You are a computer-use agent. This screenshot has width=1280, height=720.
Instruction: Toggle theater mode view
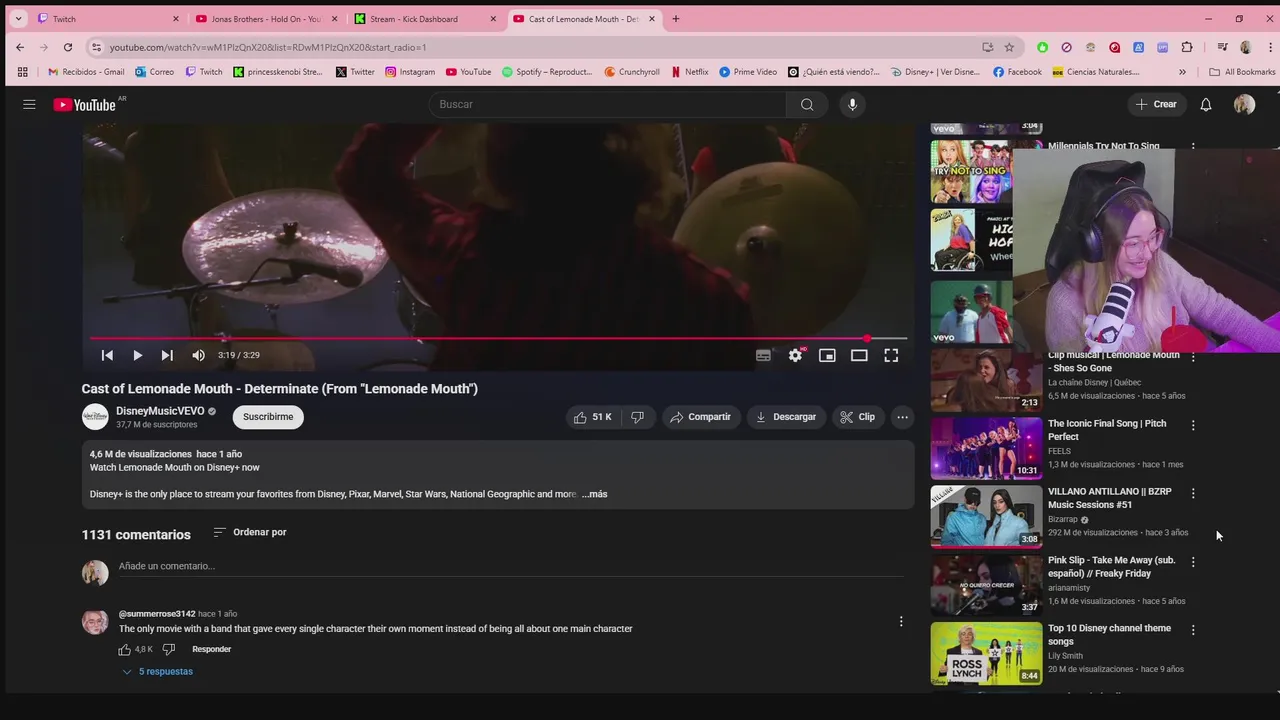point(859,355)
